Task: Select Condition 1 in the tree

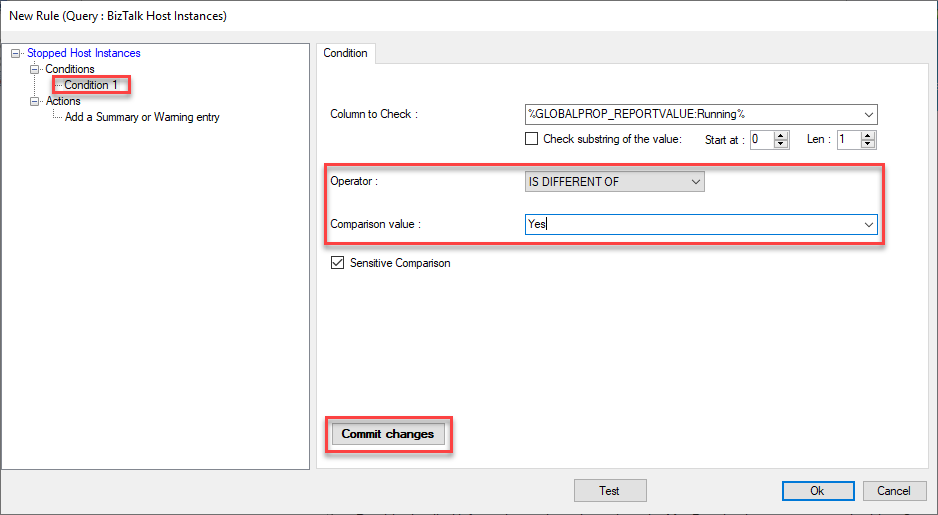Action: (x=91, y=85)
